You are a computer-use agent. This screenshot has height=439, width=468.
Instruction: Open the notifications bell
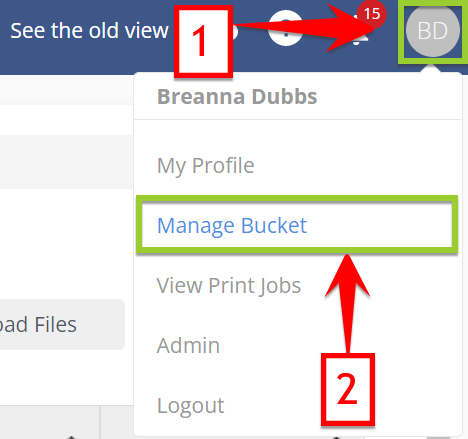tap(358, 33)
